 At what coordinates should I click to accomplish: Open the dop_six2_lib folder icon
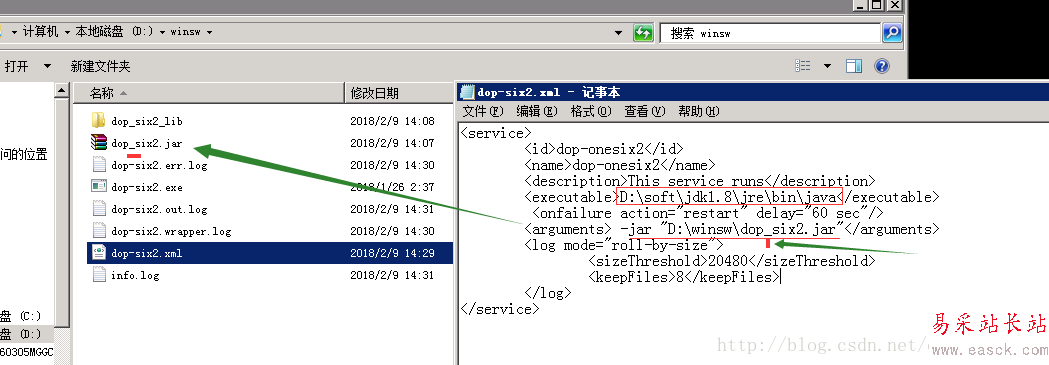coord(98,121)
